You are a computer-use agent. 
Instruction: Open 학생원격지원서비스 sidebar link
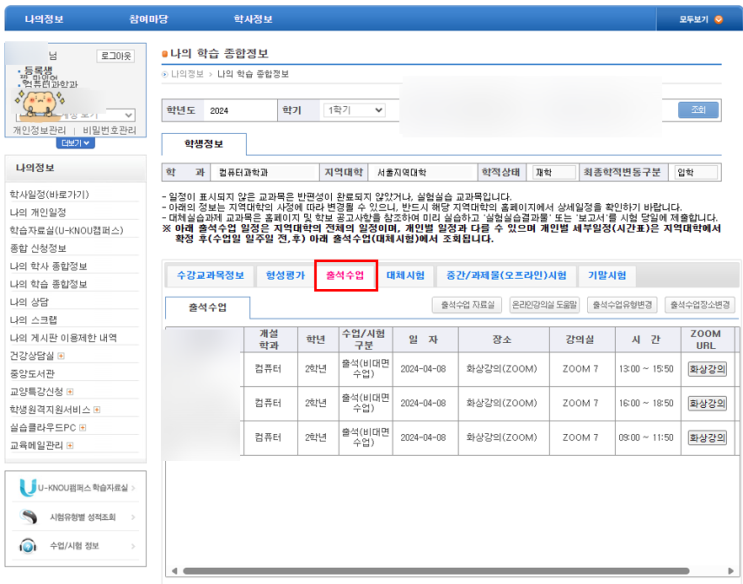coord(50,410)
